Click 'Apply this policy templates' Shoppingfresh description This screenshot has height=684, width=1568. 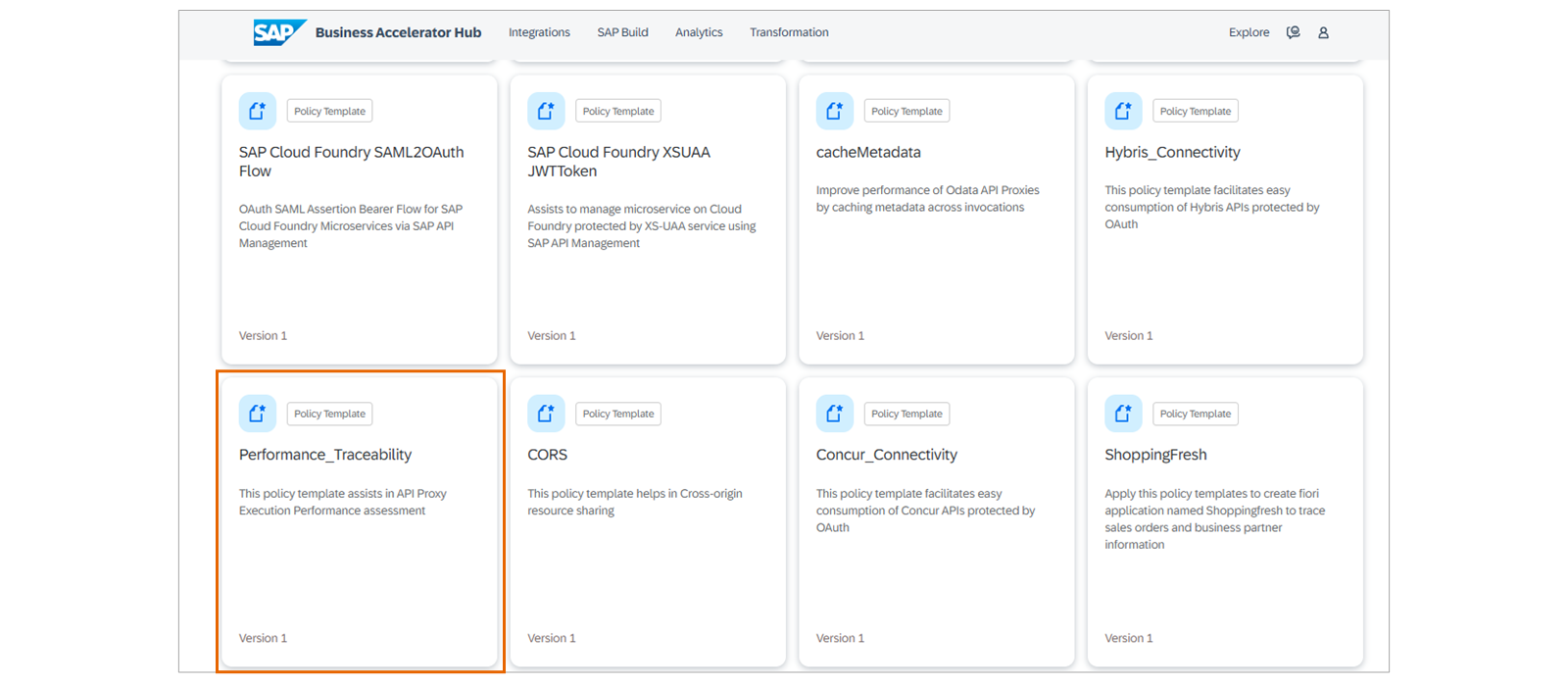coord(1214,518)
